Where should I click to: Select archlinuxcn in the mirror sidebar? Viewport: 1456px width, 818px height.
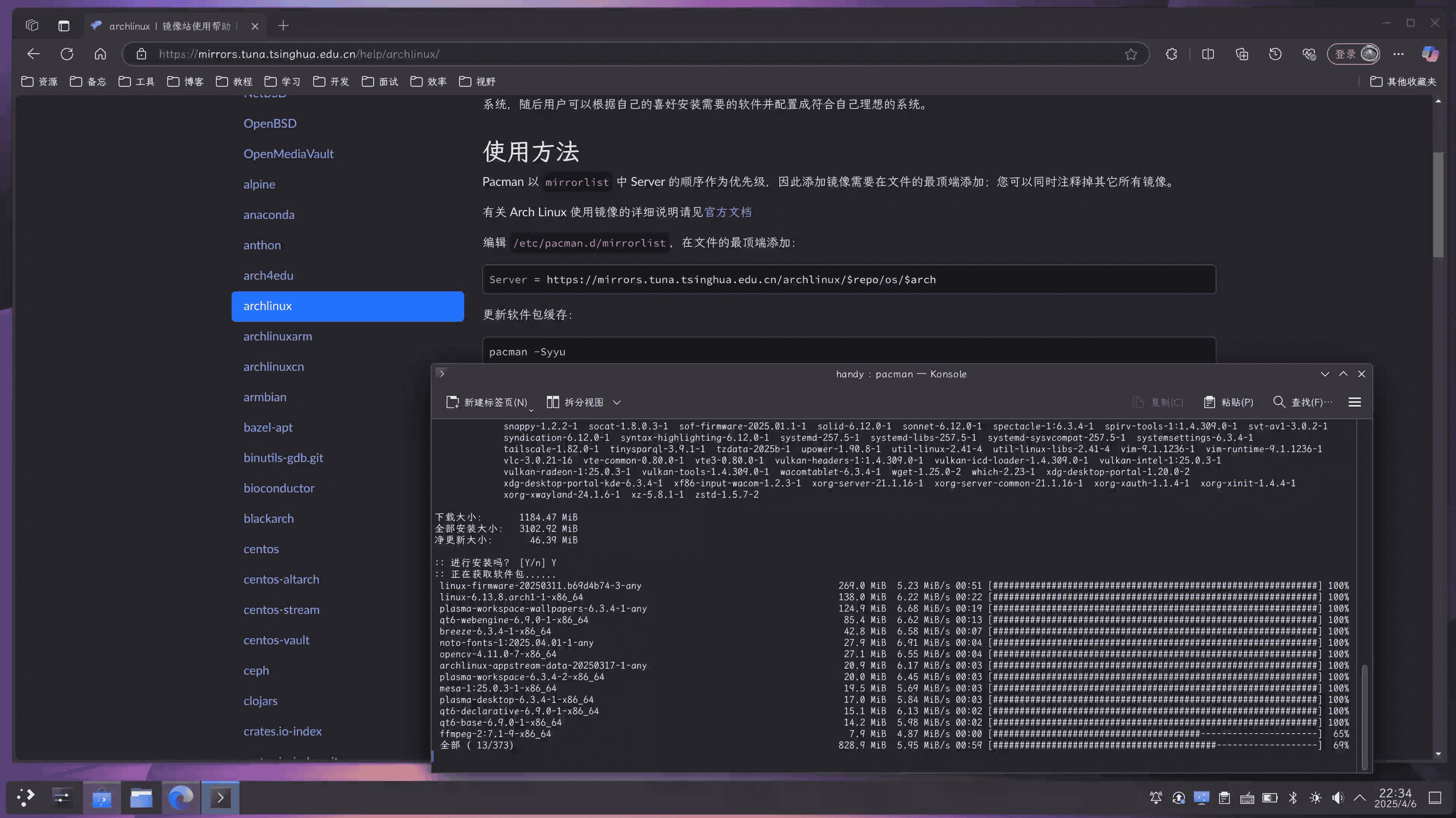tap(274, 366)
